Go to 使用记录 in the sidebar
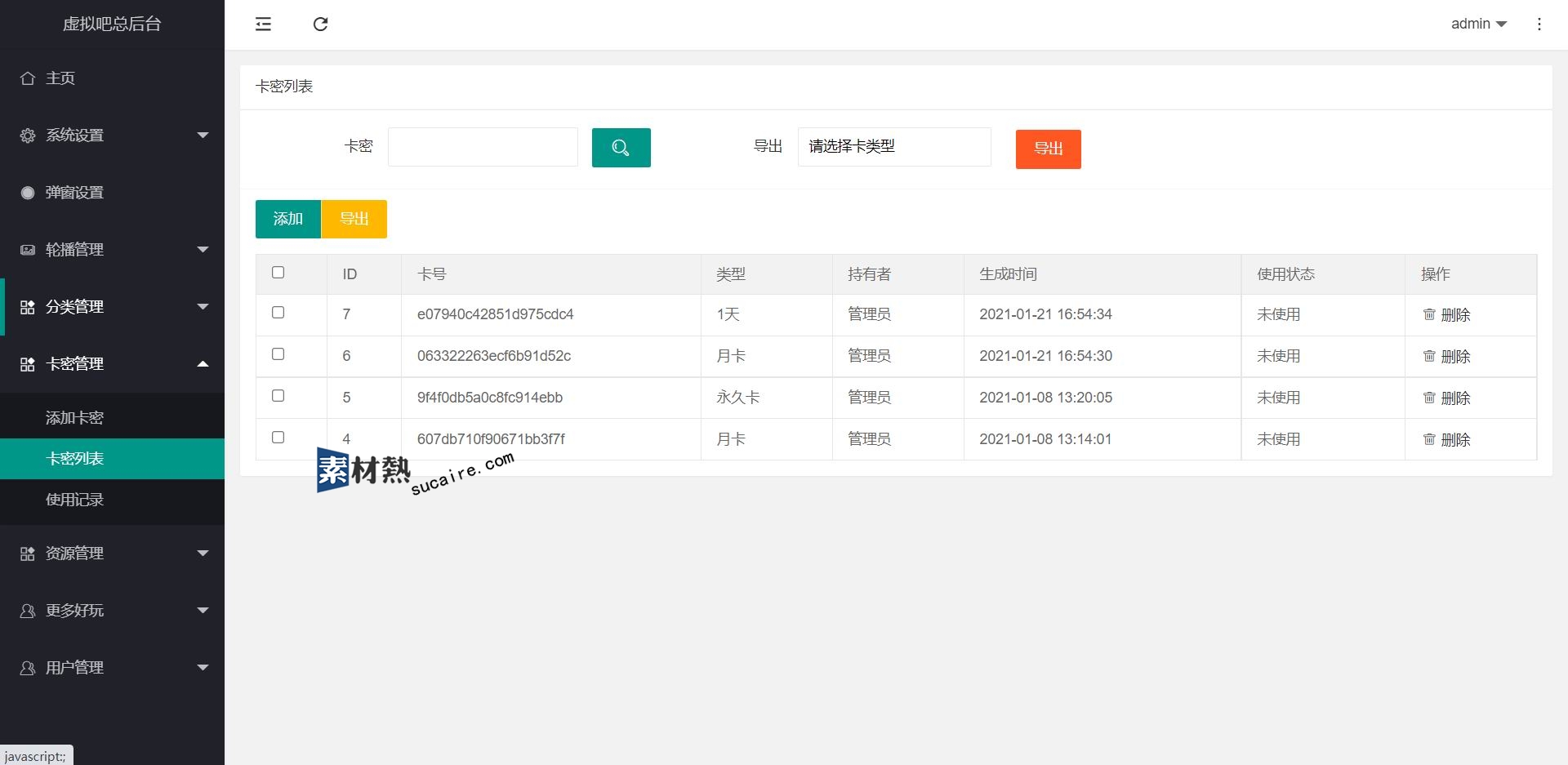 [x=74, y=500]
